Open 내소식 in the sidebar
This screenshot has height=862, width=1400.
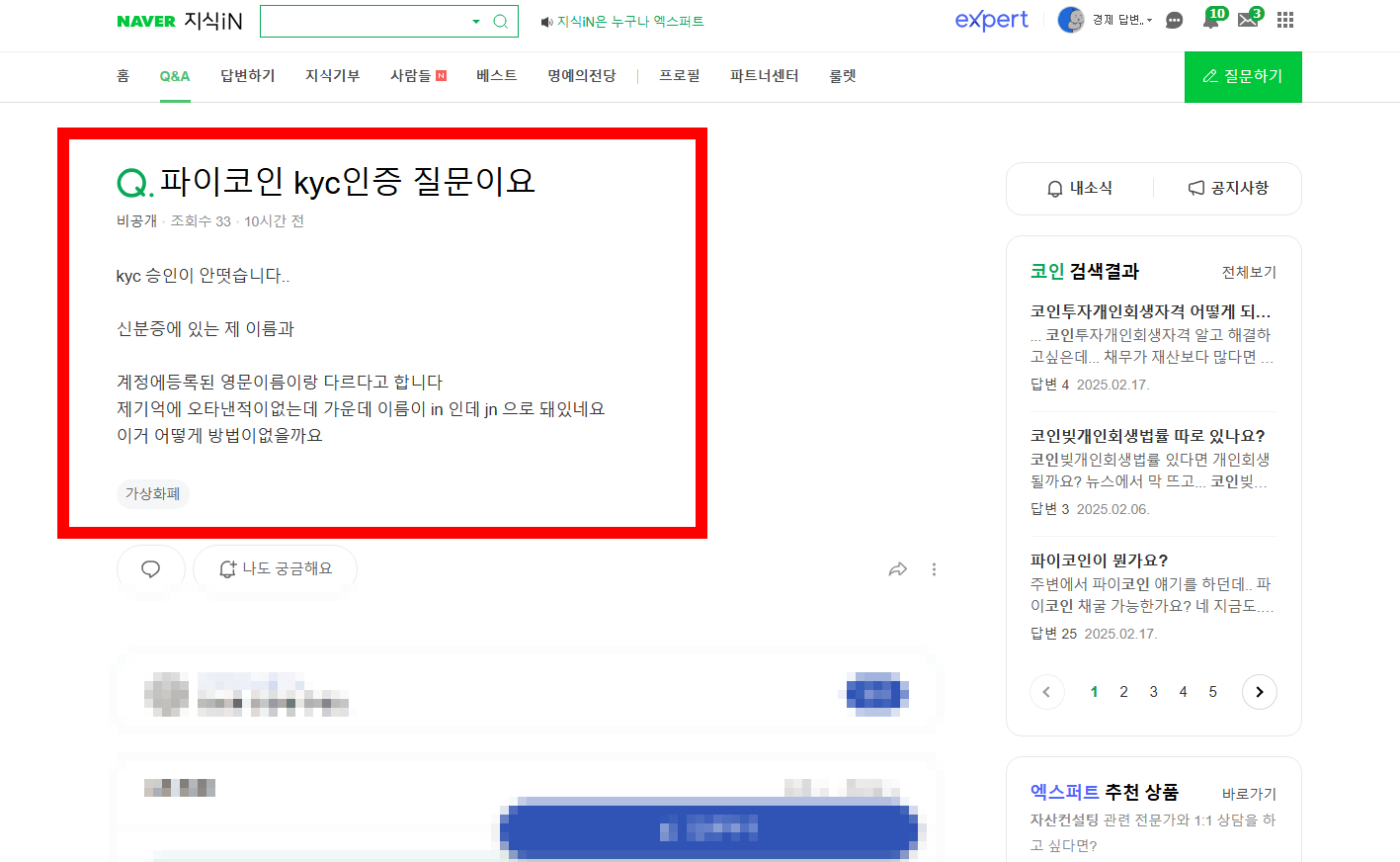(x=1080, y=188)
